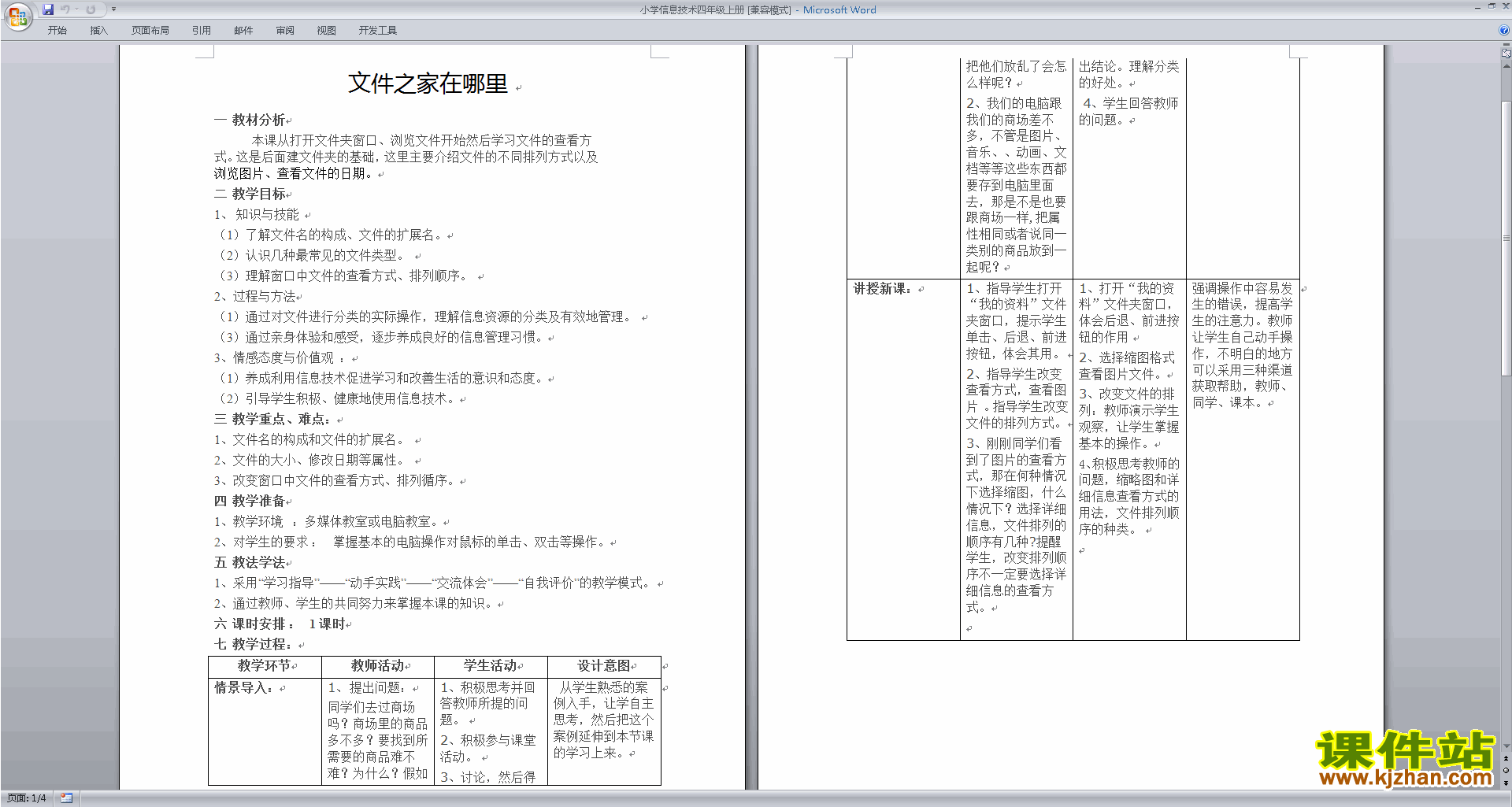Click the heading 一 教材分析

[x=250, y=120]
